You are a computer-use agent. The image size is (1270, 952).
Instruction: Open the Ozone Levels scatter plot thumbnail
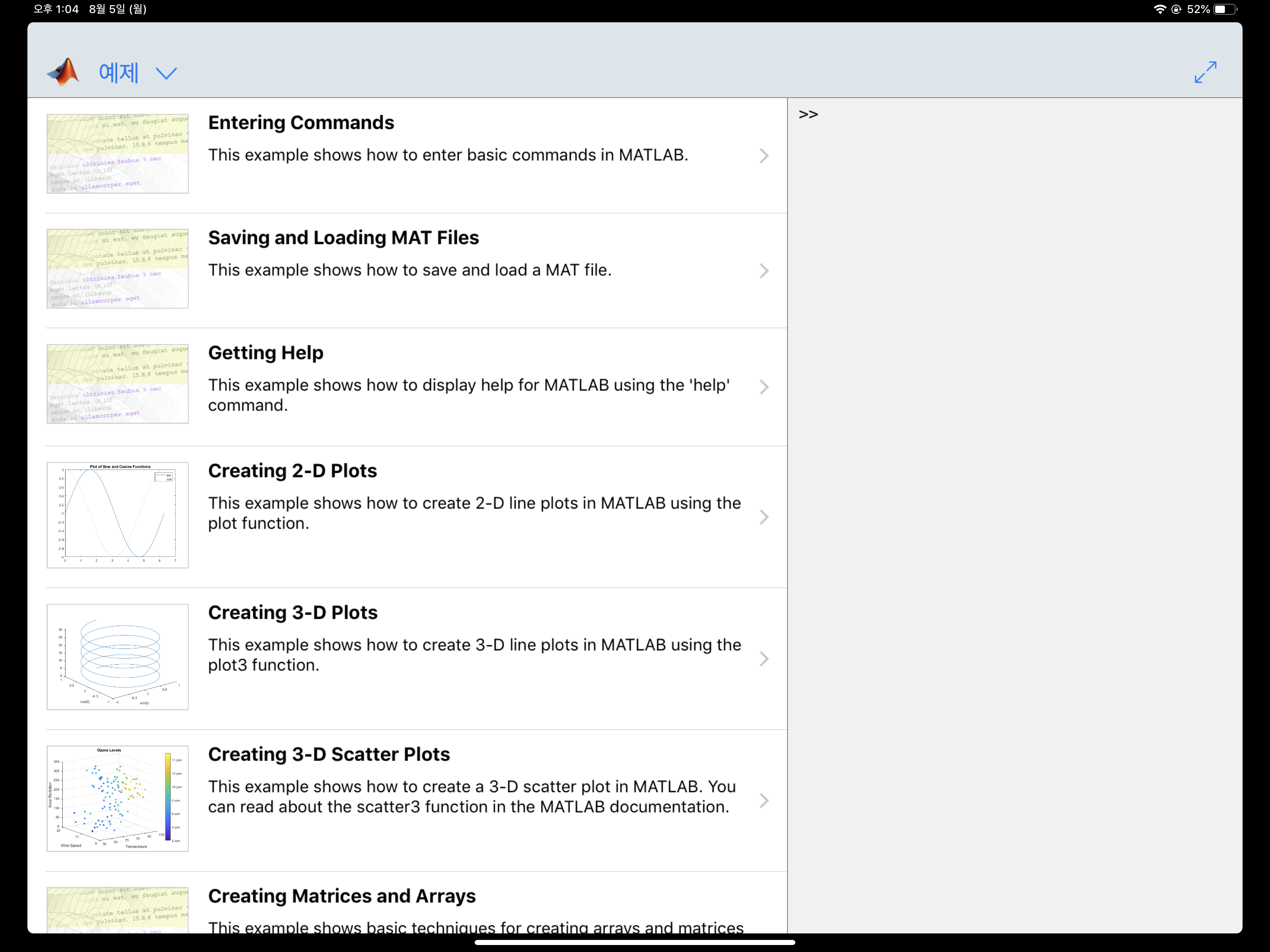tap(118, 798)
